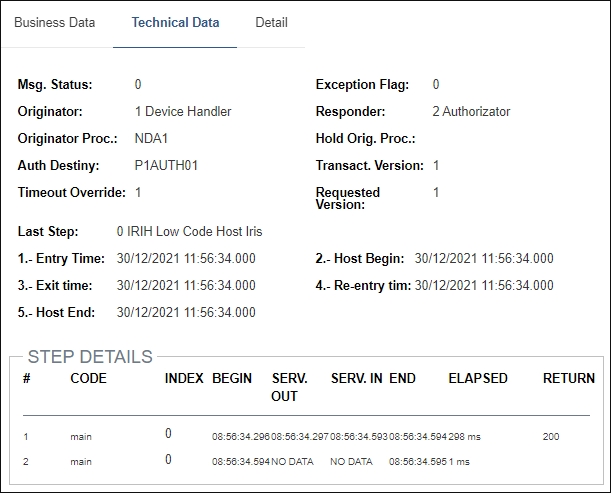The image size is (611, 493).
Task: Switch to the Business Data tab
Action: [x=54, y=22]
